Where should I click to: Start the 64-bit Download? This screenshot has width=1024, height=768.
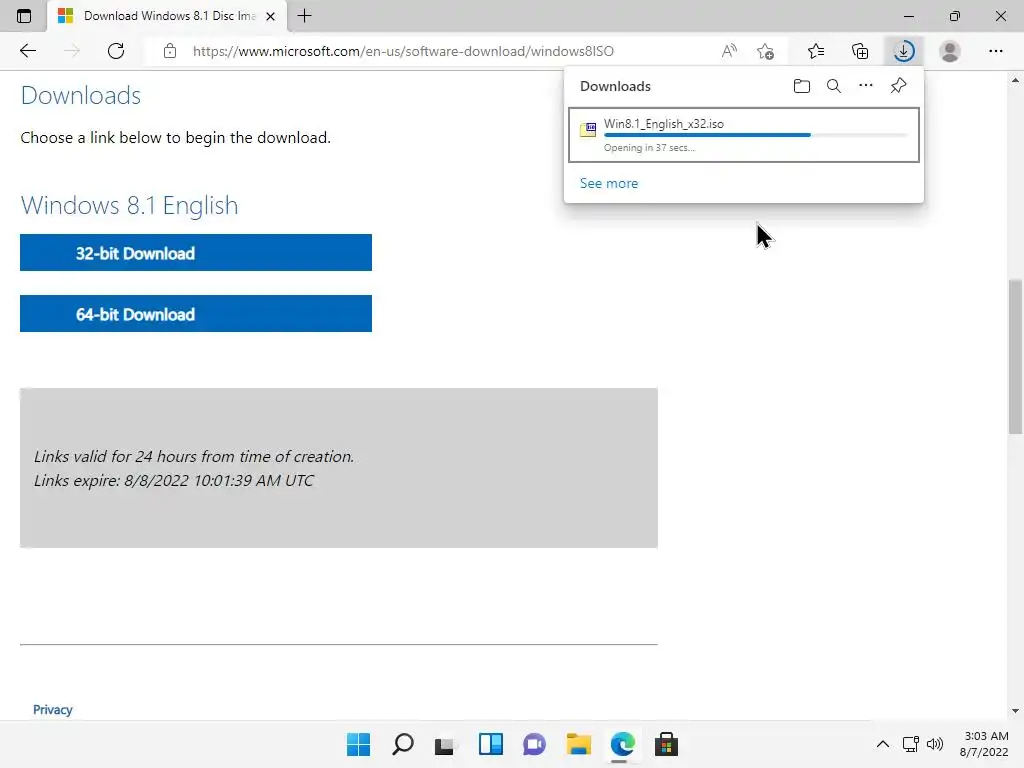[x=196, y=313]
